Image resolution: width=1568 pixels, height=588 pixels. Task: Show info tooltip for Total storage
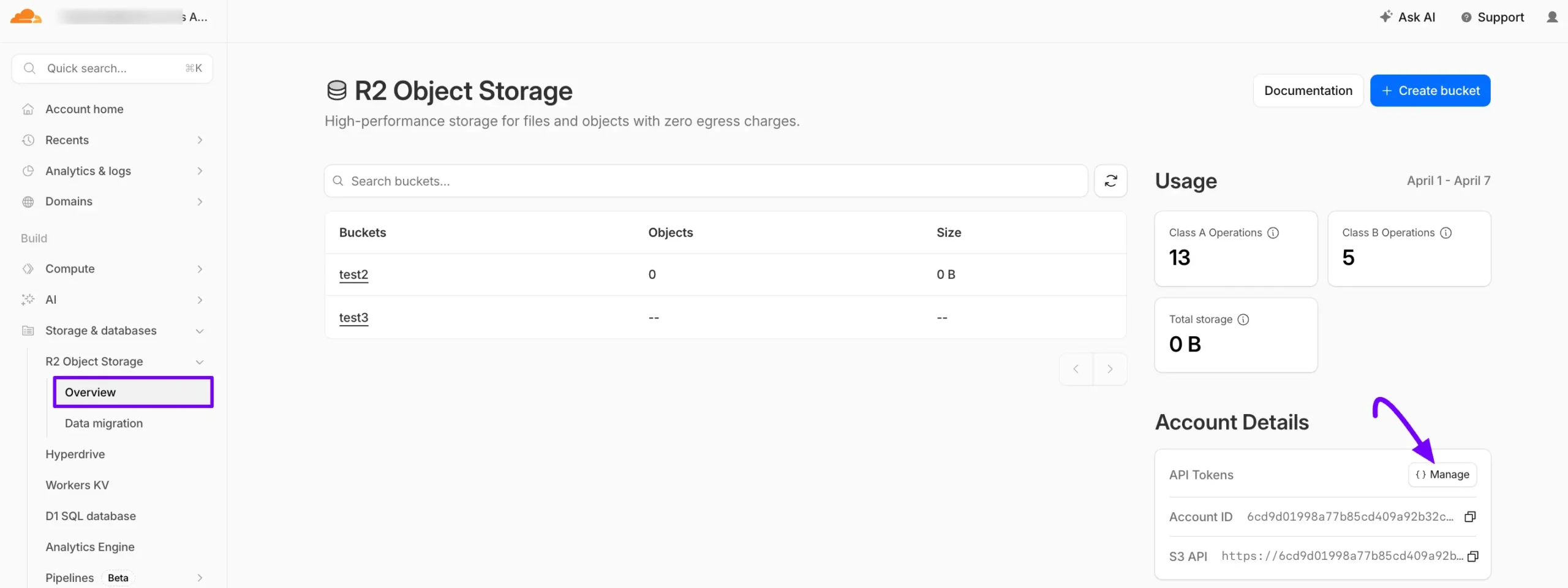[x=1243, y=319]
